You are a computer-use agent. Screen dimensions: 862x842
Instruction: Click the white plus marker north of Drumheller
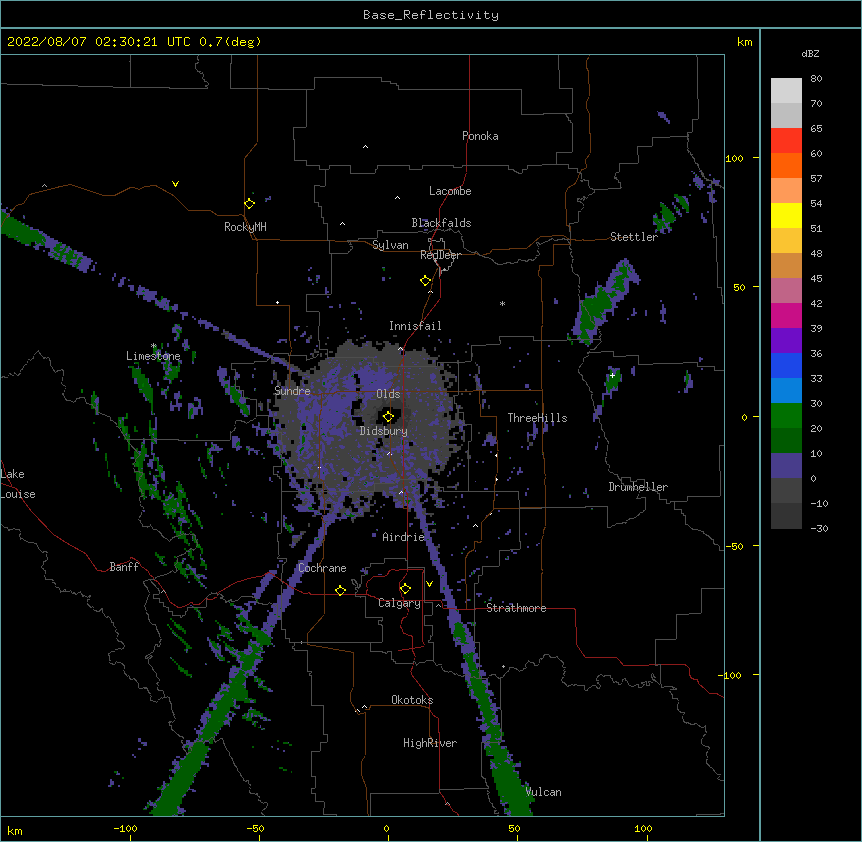tap(612, 375)
